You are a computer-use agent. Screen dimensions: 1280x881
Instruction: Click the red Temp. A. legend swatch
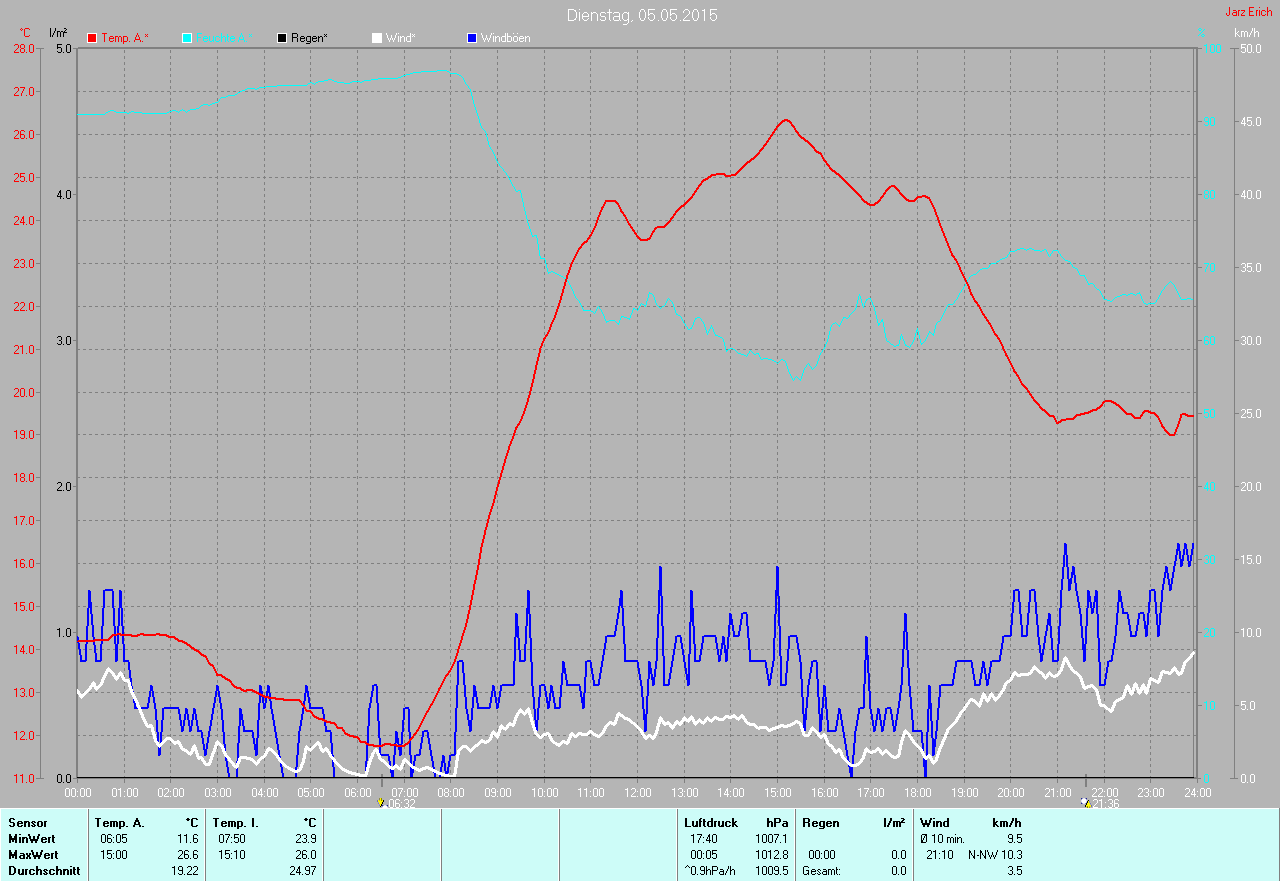pyautogui.click(x=93, y=38)
